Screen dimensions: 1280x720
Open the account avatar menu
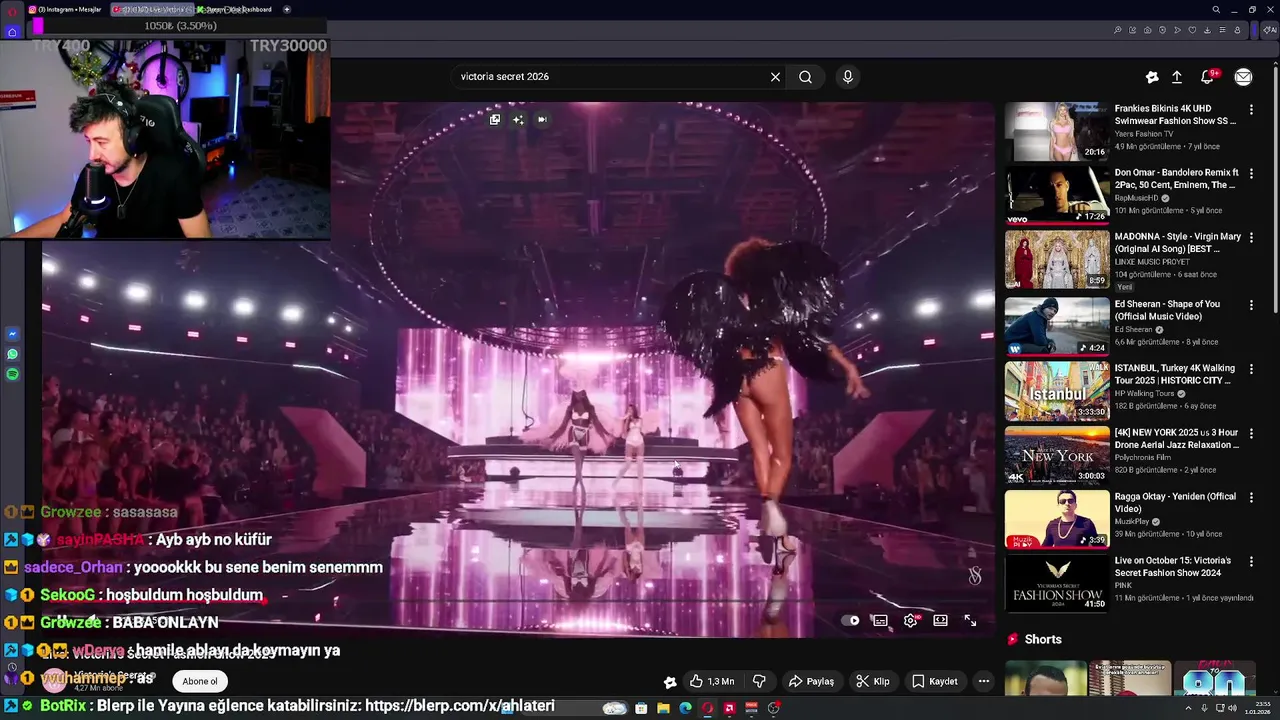pos(1243,77)
